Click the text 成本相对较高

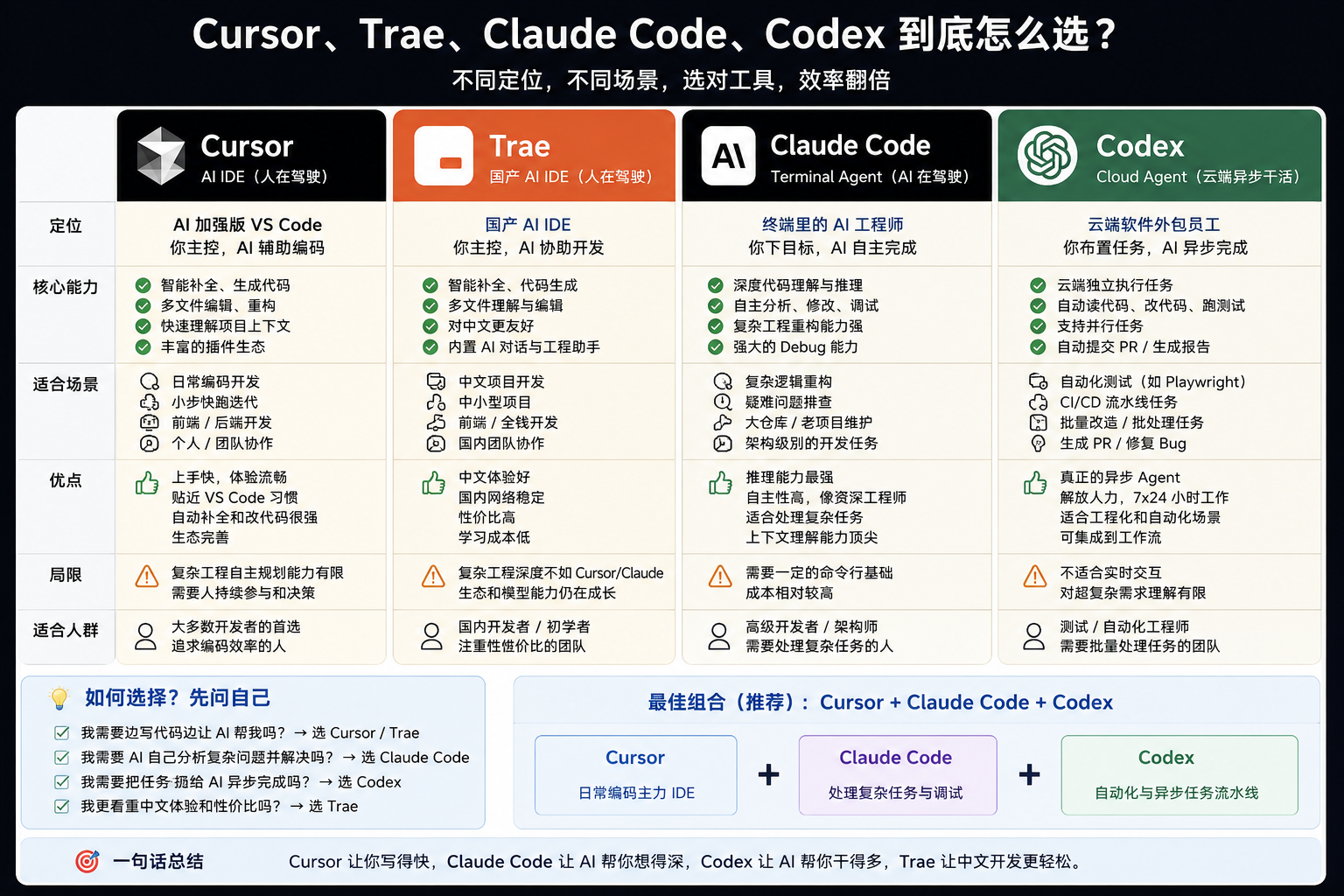coord(789,593)
